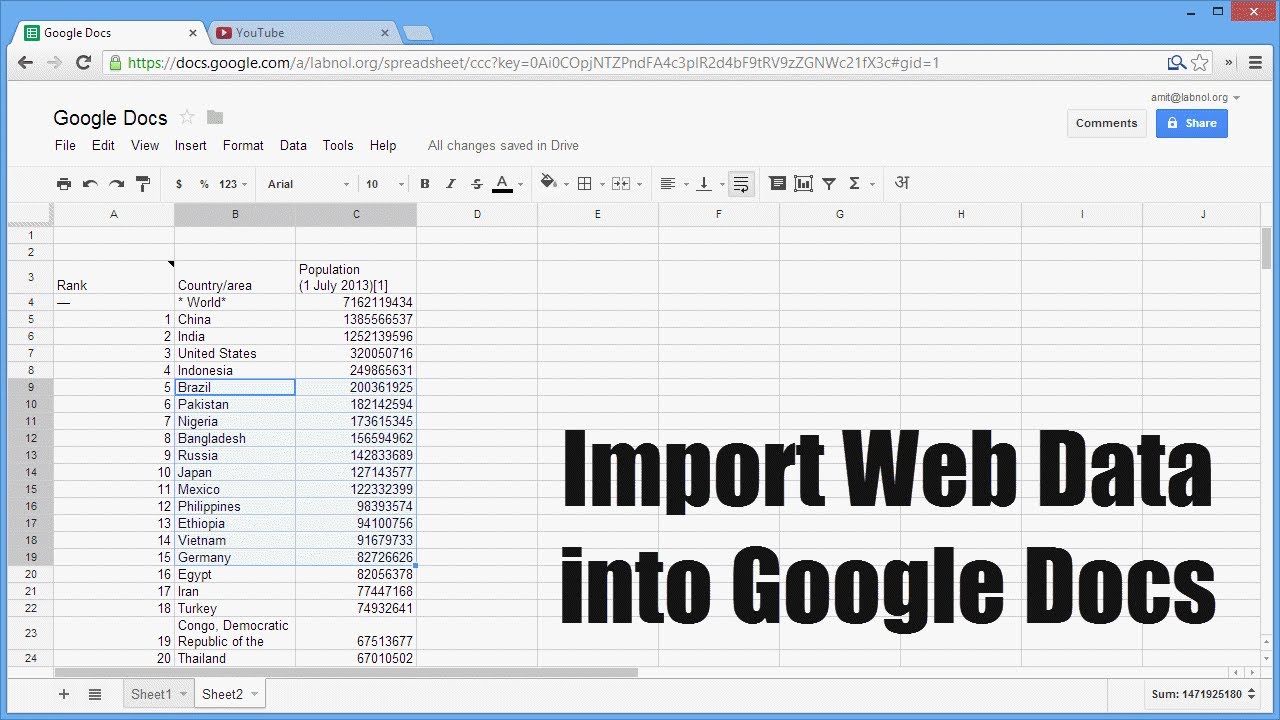This screenshot has height=720, width=1280.
Task: Open the File menu
Action: click(x=65, y=145)
